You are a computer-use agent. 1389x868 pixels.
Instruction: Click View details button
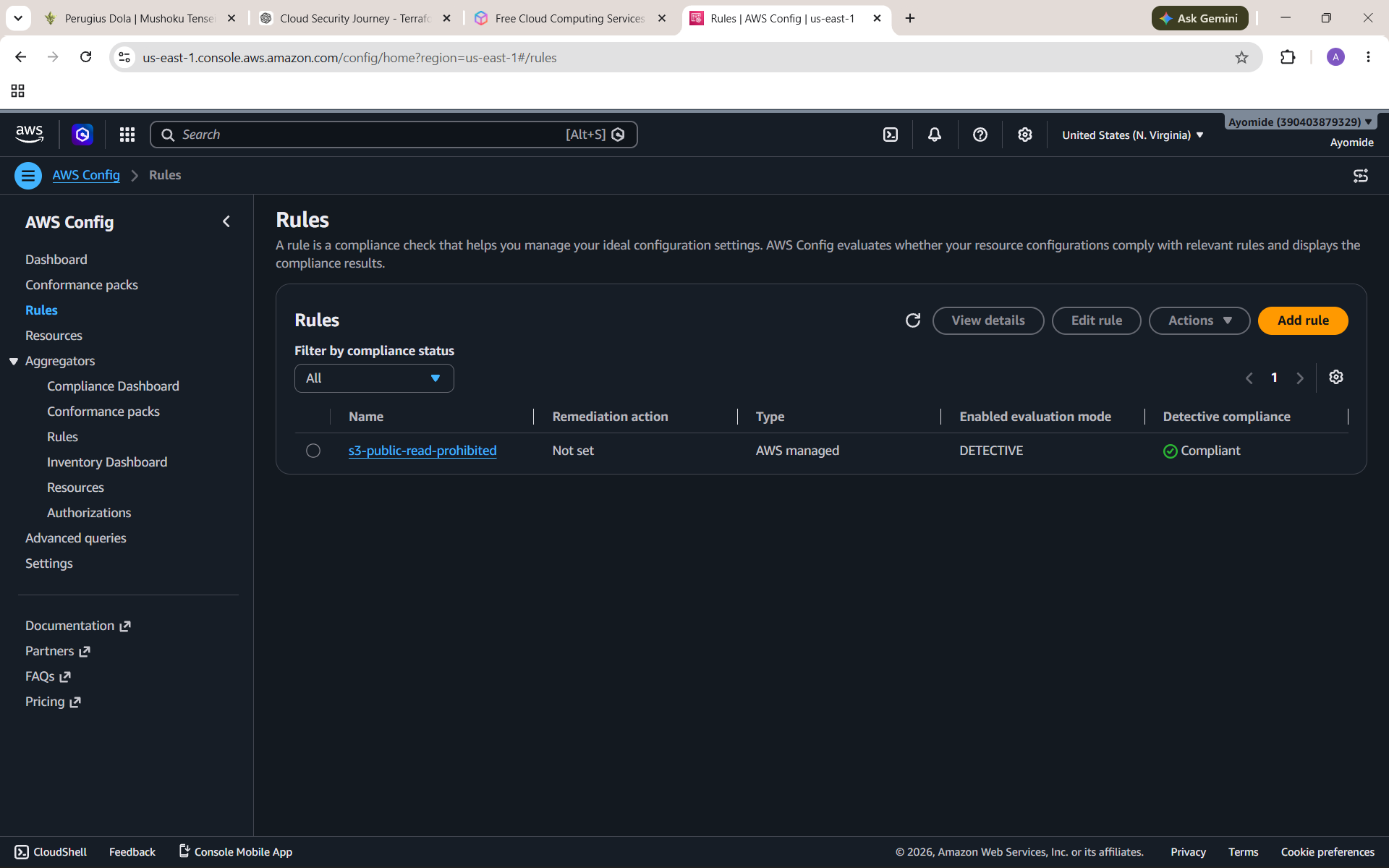point(988,320)
